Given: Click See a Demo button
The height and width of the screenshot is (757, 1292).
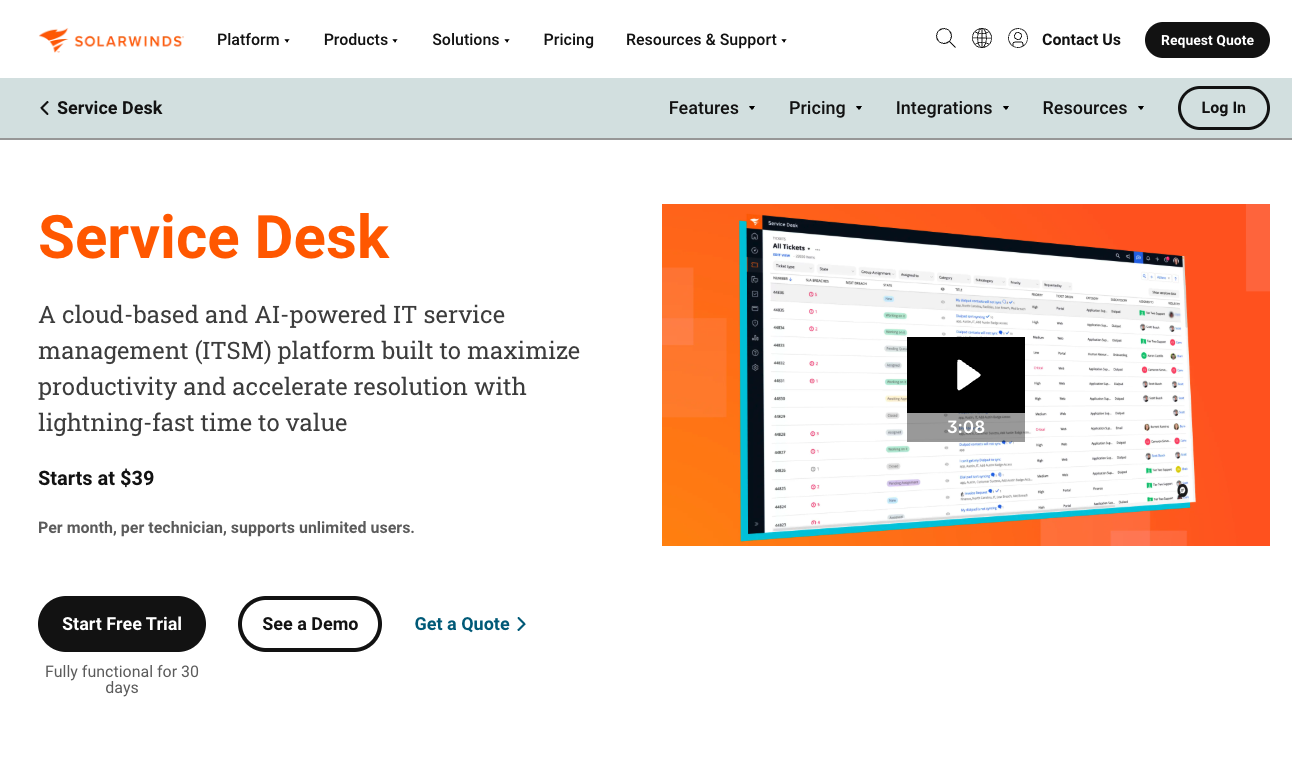Looking at the screenshot, I should [310, 624].
